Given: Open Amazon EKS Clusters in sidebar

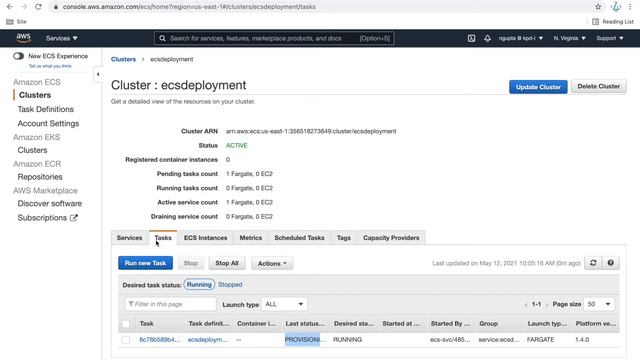Looking at the screenshot, I should click(x=32, y=150).
